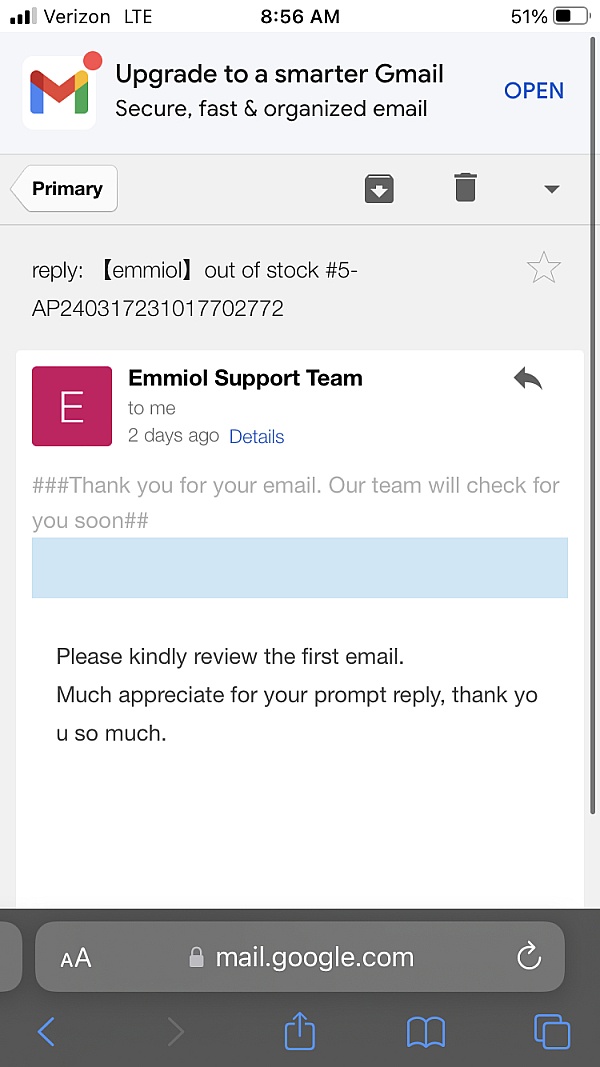Screen dimensions: 600x1067
Task: Tap the mail.google.com address bar
Action: point(314,957)
